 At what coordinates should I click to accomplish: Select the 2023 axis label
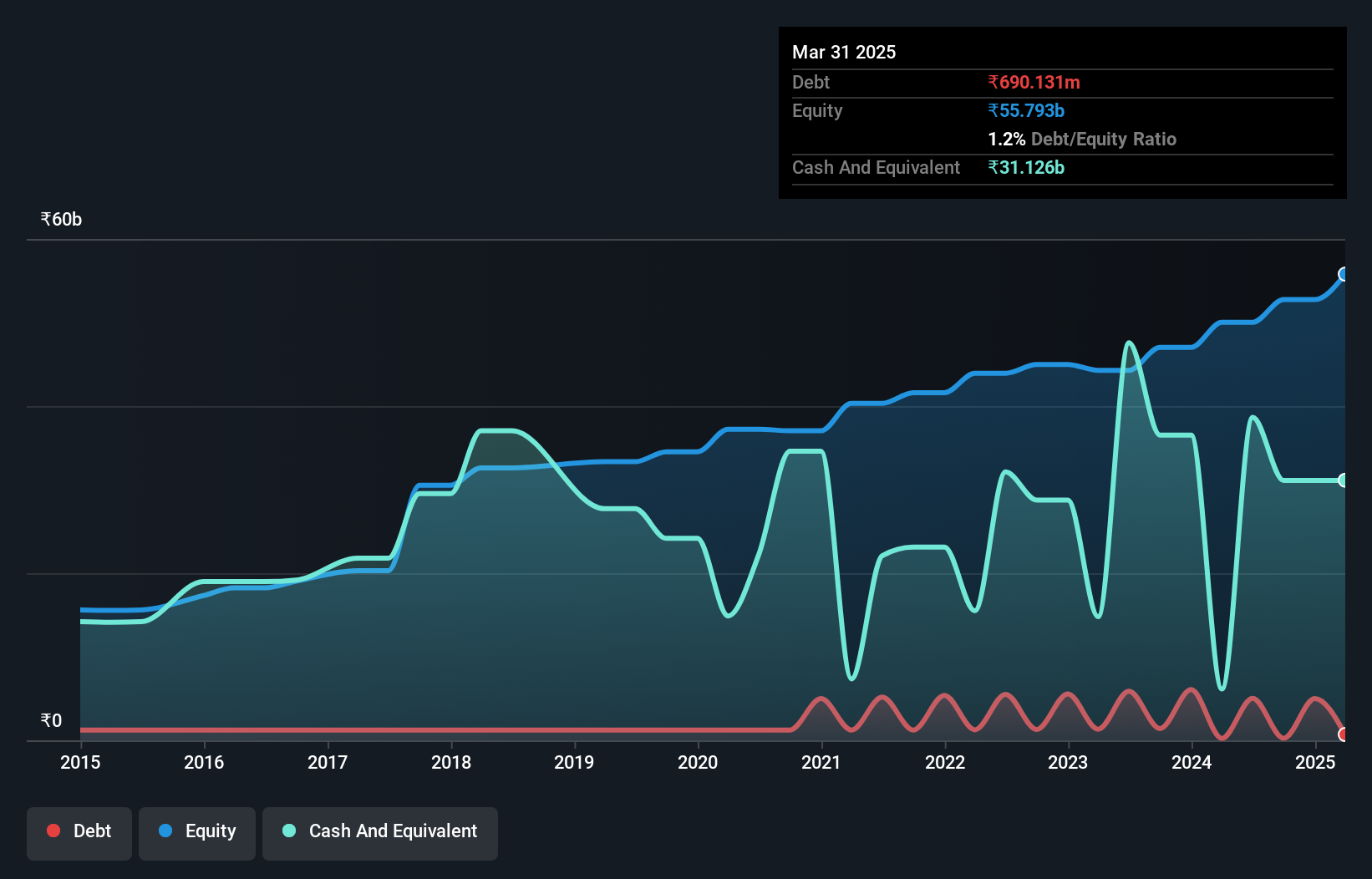click(1068, 762)
